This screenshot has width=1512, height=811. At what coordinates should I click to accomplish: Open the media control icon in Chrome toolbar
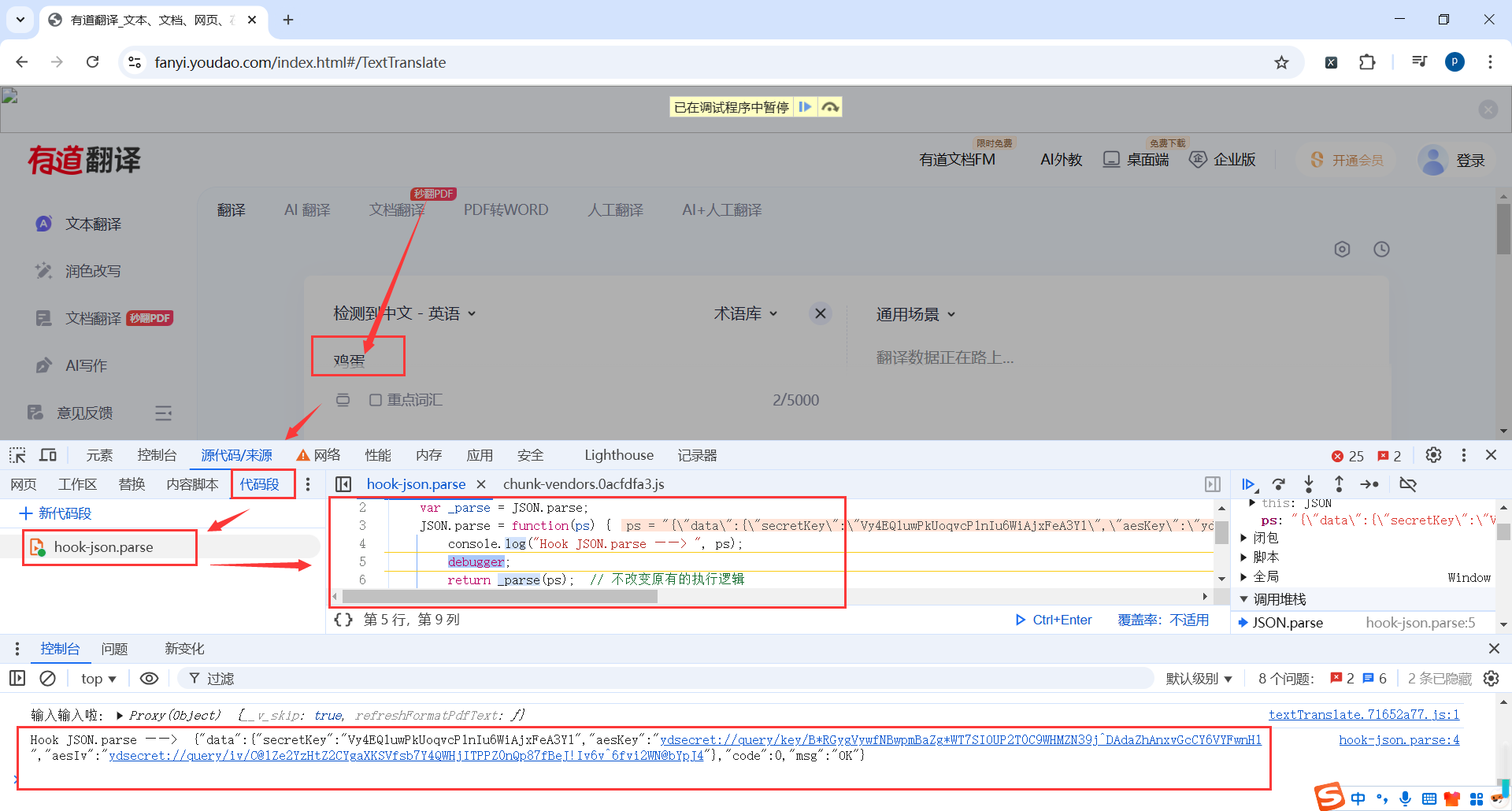(1419, 62)
